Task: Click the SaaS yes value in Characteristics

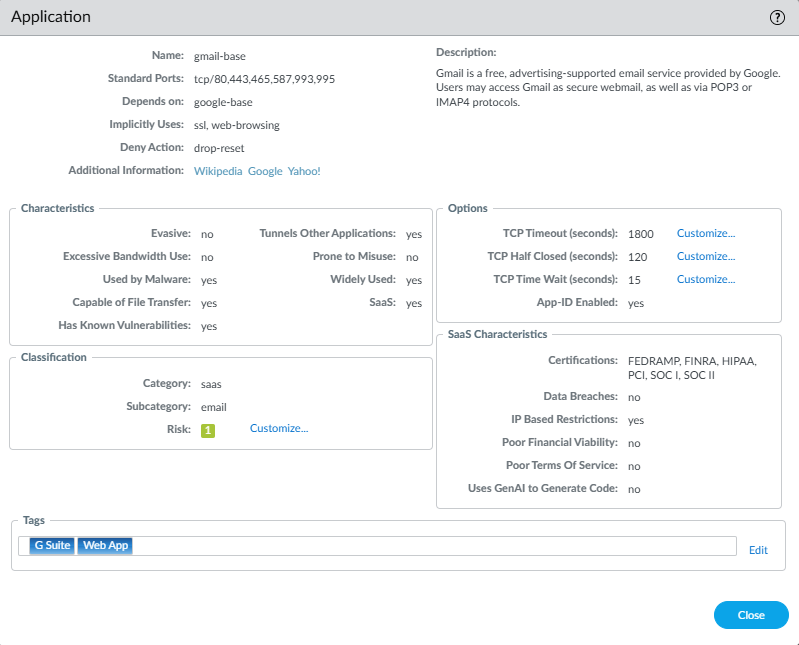Action: [414, 303]
